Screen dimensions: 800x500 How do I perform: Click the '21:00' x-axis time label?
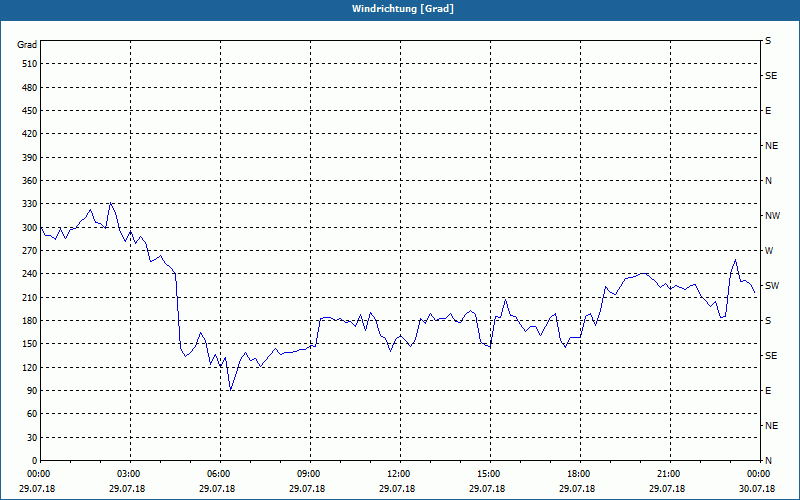(x=667, y=474)
